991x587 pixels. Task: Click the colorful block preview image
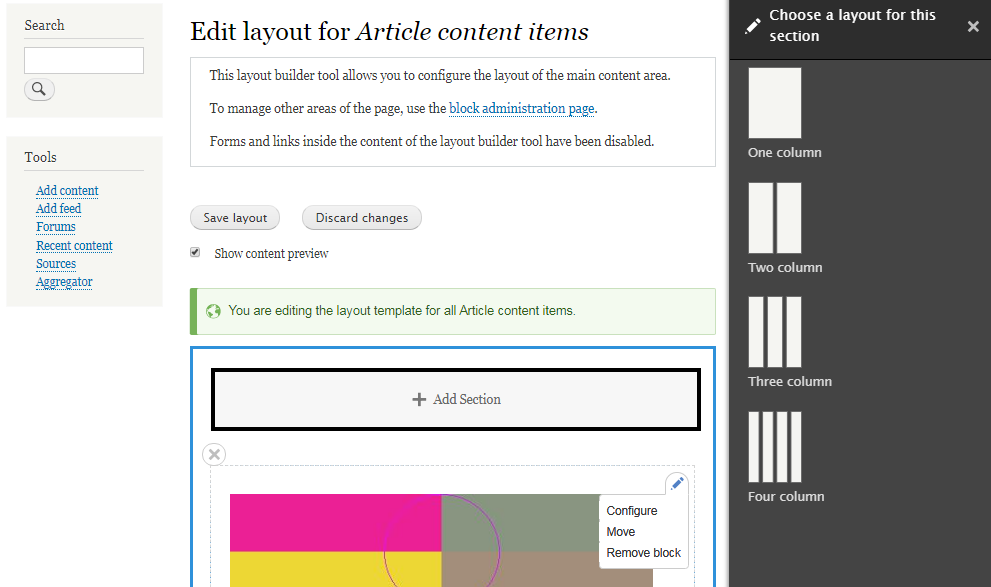pos(441,540)
